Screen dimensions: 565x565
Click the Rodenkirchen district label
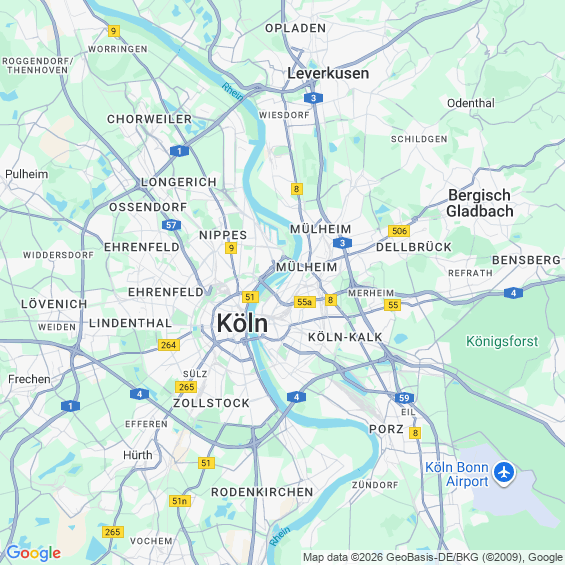tap(262, 492)
